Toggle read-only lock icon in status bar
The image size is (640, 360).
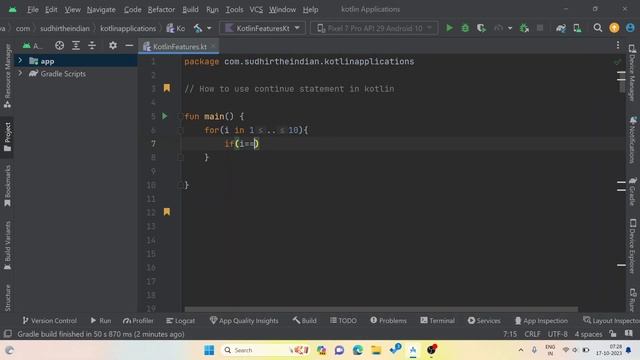(613, 333)
